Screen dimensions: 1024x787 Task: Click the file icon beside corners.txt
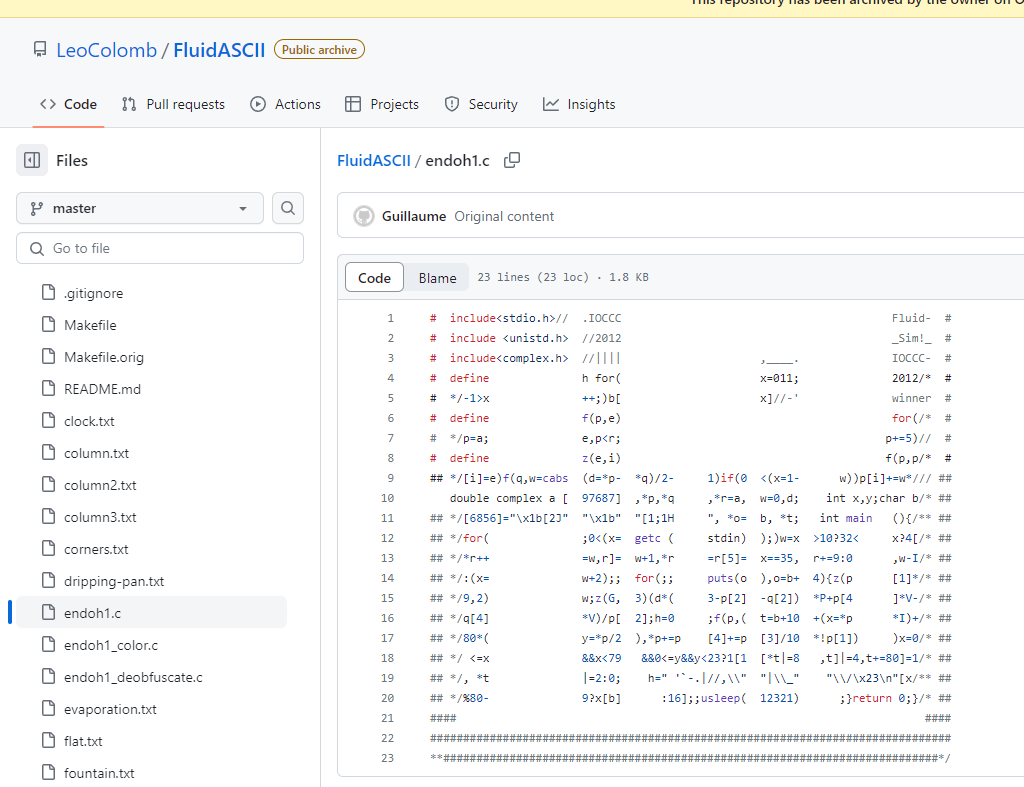point(48,549)
